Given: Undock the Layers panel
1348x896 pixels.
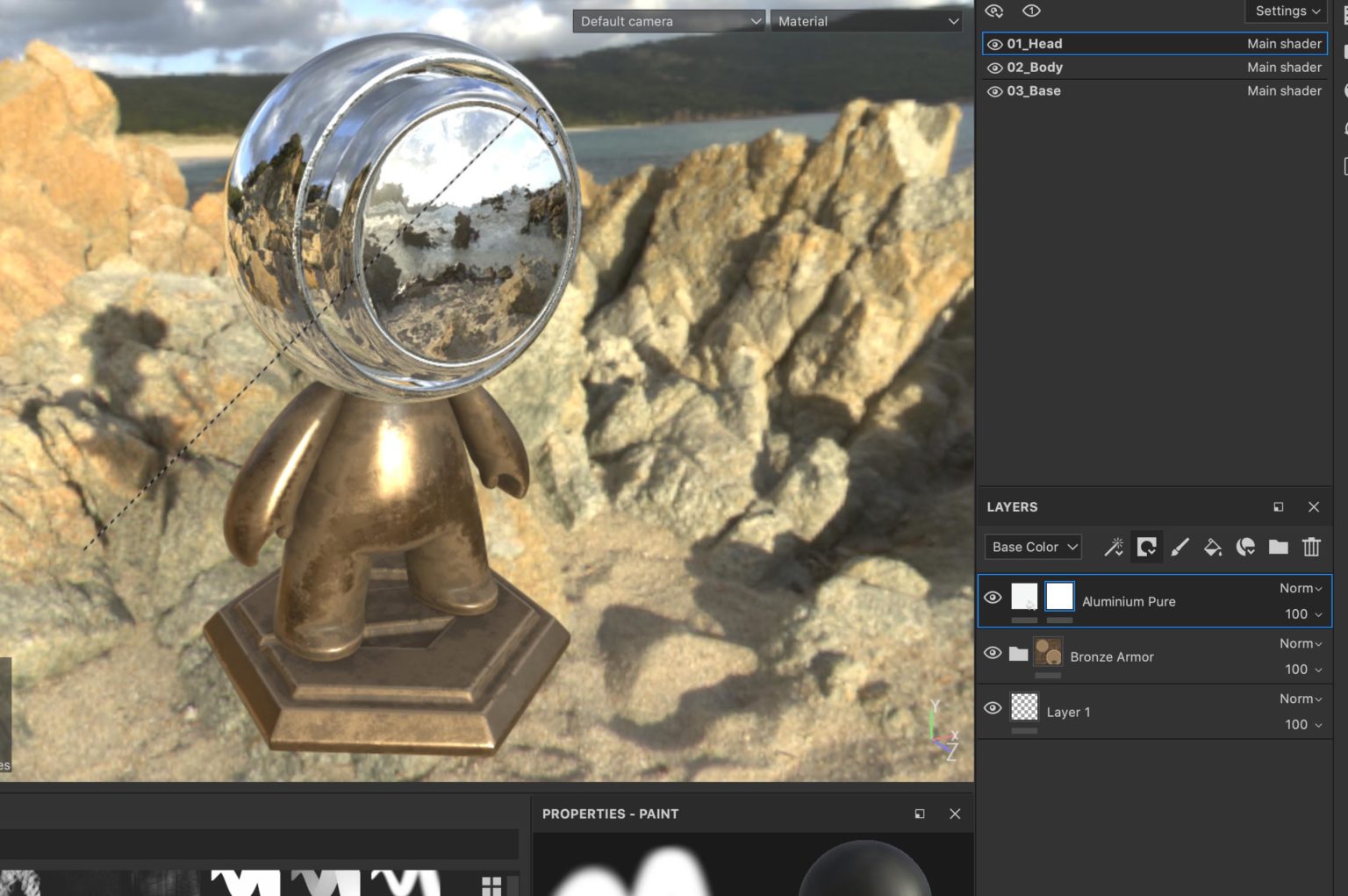Looking at the screenshot, I should pos(1278,507).
